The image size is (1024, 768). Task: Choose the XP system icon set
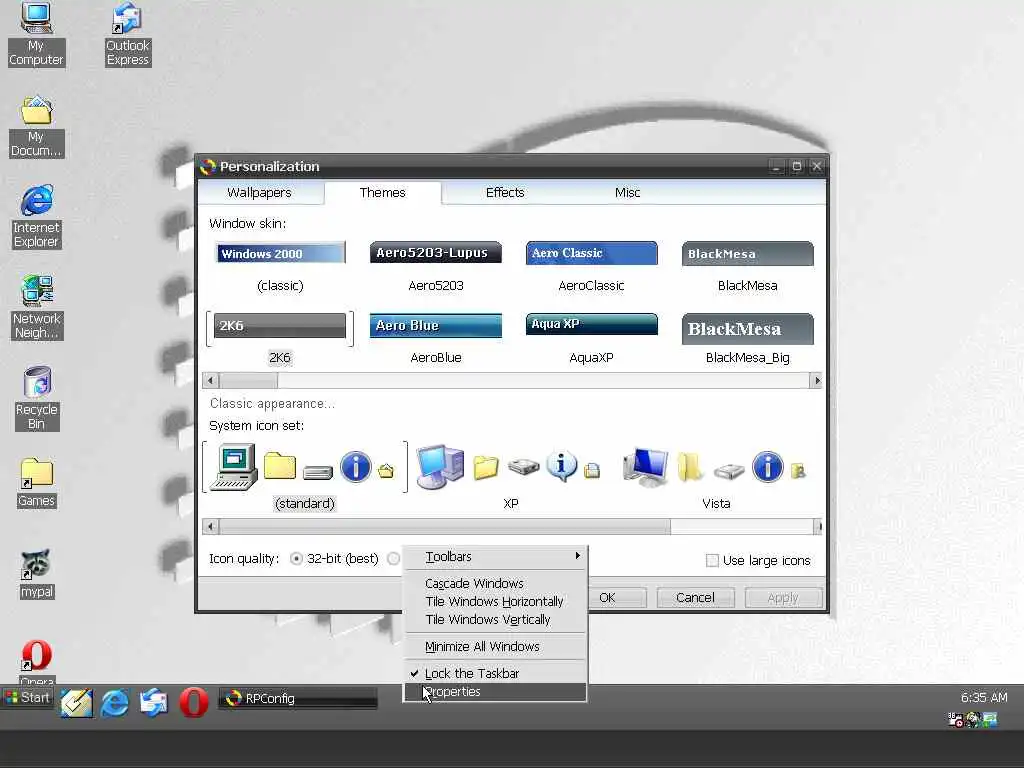(x=511, y=477)
